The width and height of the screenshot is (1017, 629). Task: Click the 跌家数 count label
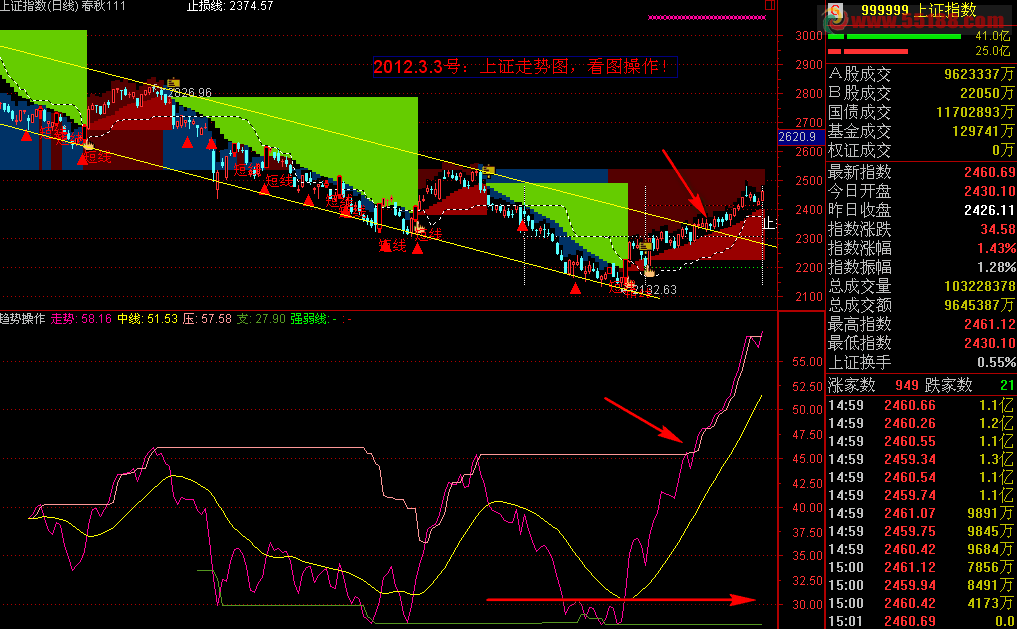click(x=948, y=385)
